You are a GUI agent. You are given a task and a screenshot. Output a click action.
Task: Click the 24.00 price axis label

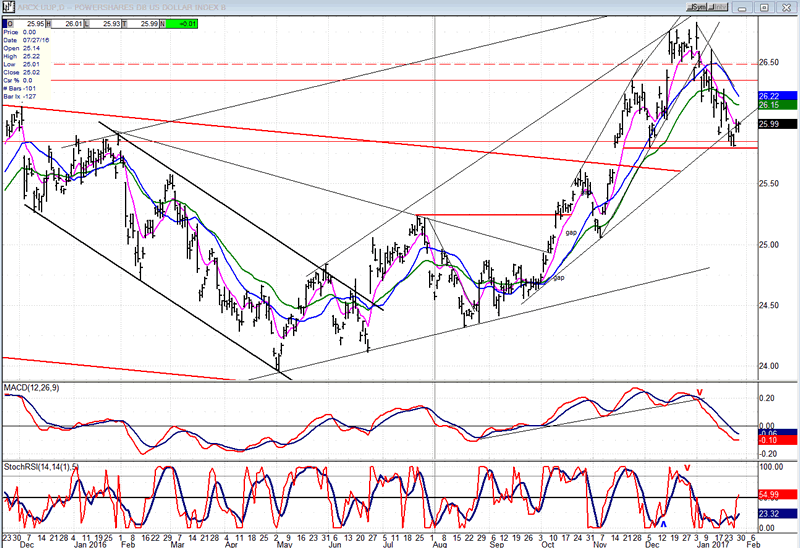point(769,366)
